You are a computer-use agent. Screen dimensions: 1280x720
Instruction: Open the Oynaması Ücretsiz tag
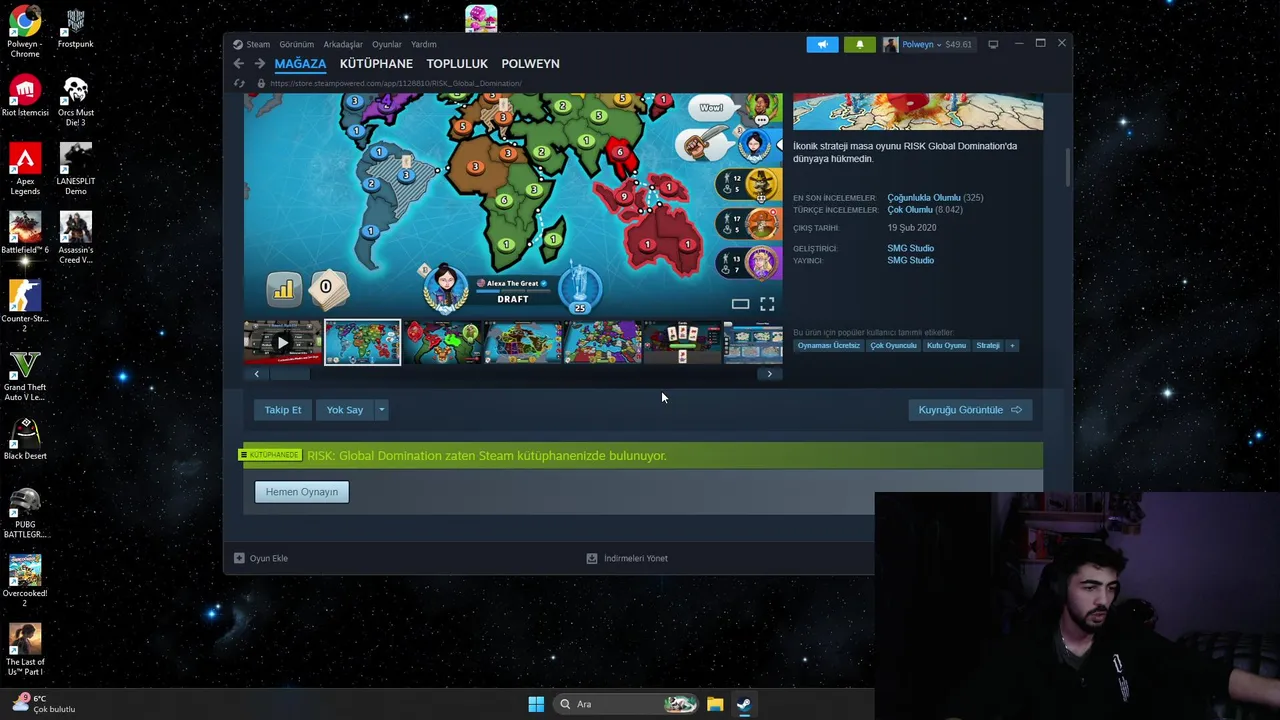(x=829, y=346)
